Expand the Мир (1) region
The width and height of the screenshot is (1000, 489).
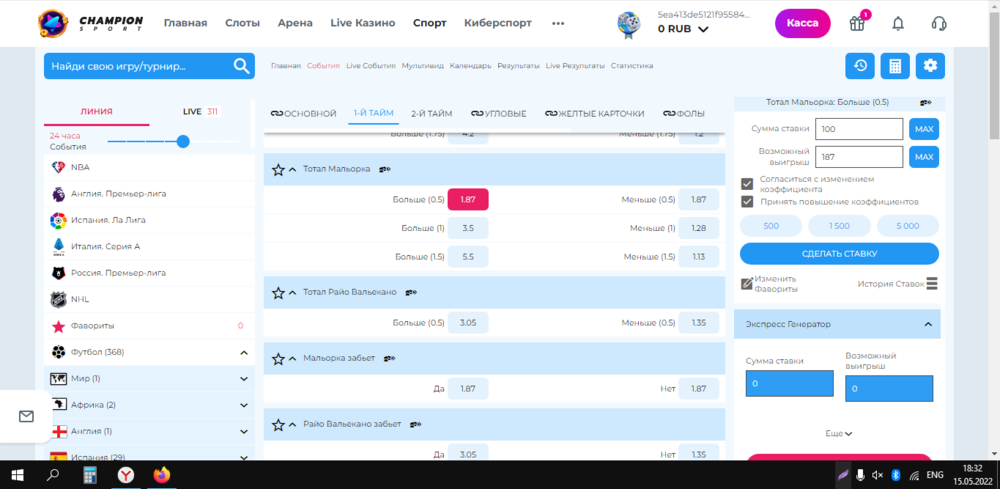point(244,379)
